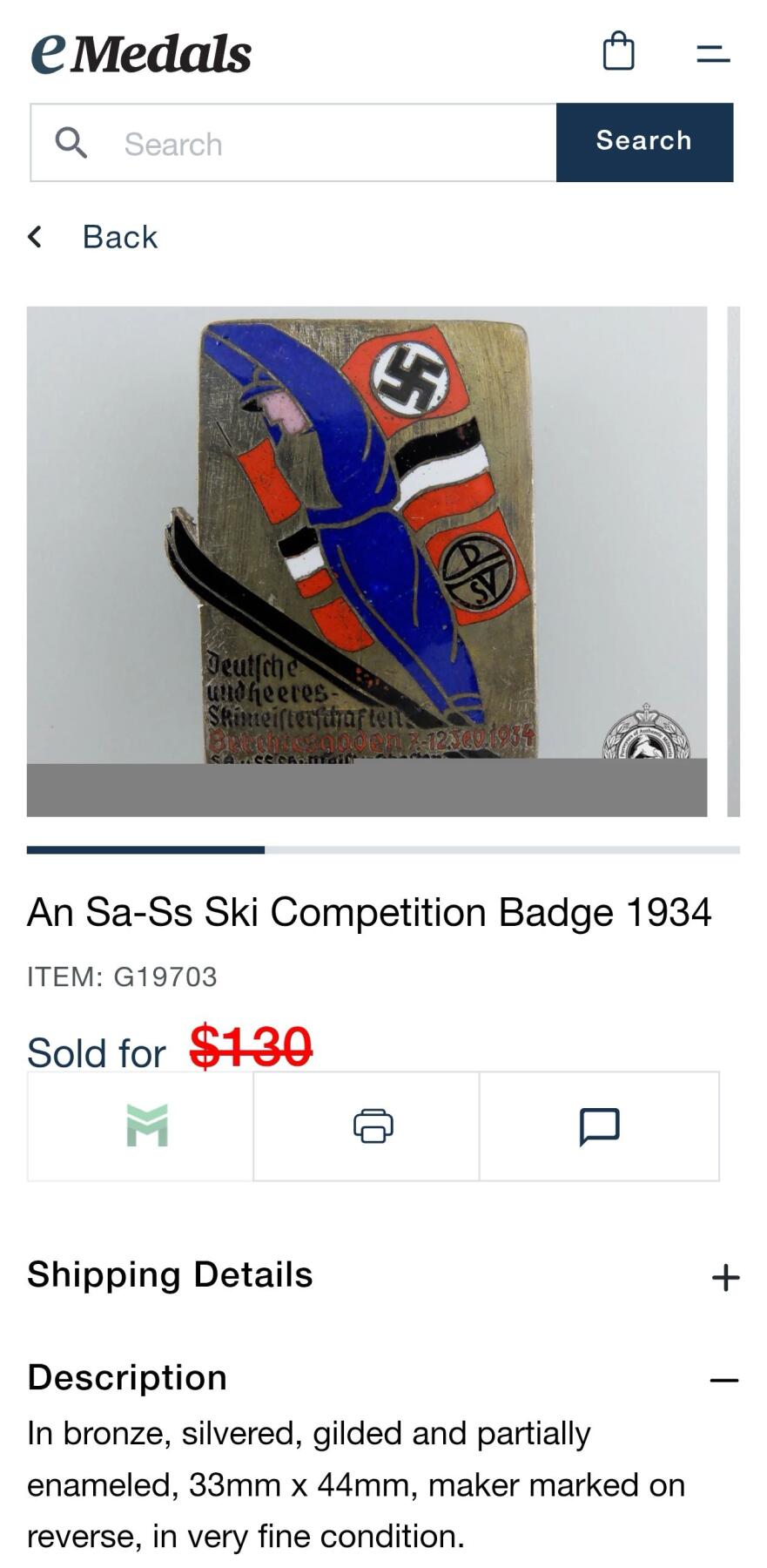Click the magnifying glass search icon
The image size is (767, 1568).
71,142
